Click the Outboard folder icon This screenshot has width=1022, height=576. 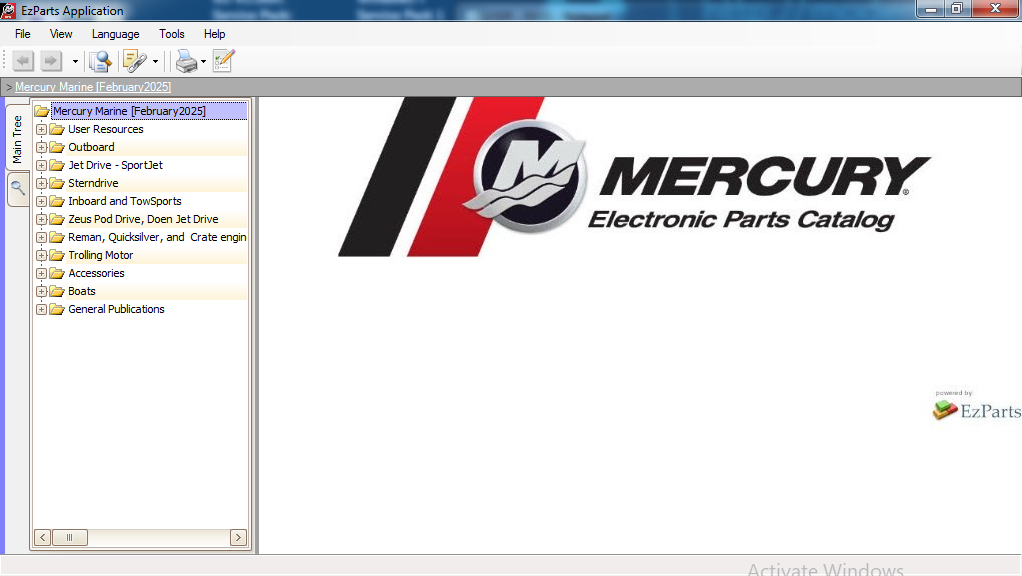coord(57,147)
